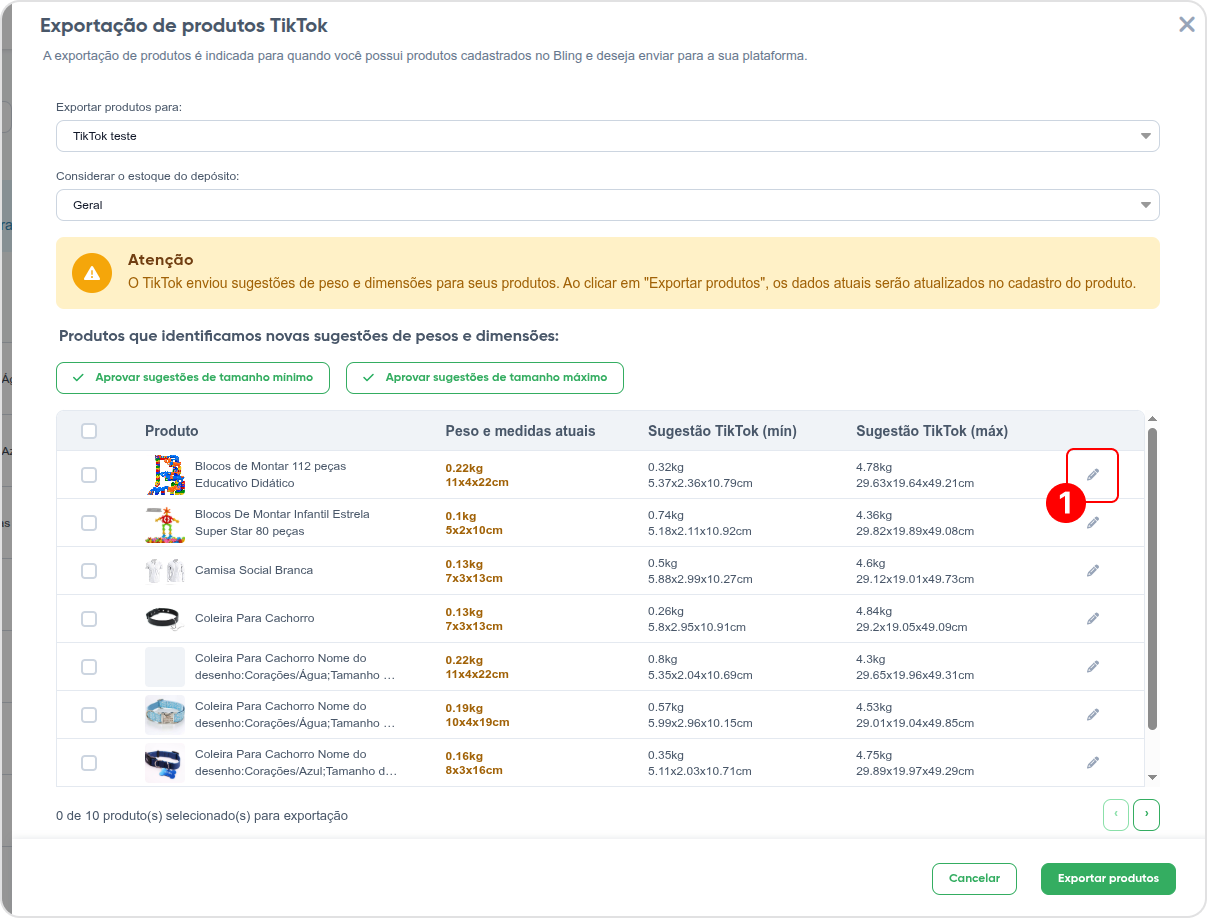
Task: Click pencil icon on the 0.16kg row
Action: click(1093, 762)
